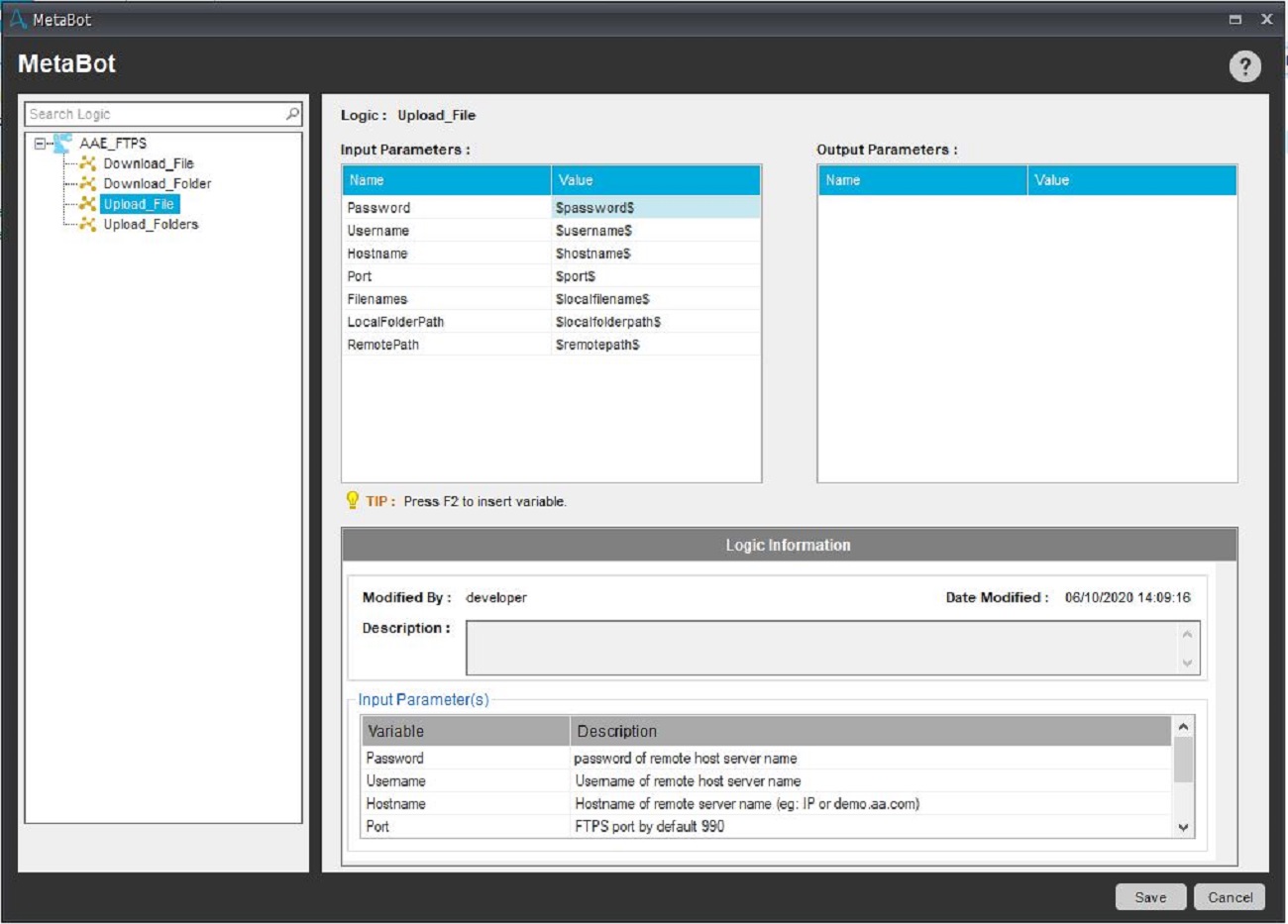This screenshot has height=924, width=1288.
Task: Click the Download_File logic icon
Action: click(88, 163)
